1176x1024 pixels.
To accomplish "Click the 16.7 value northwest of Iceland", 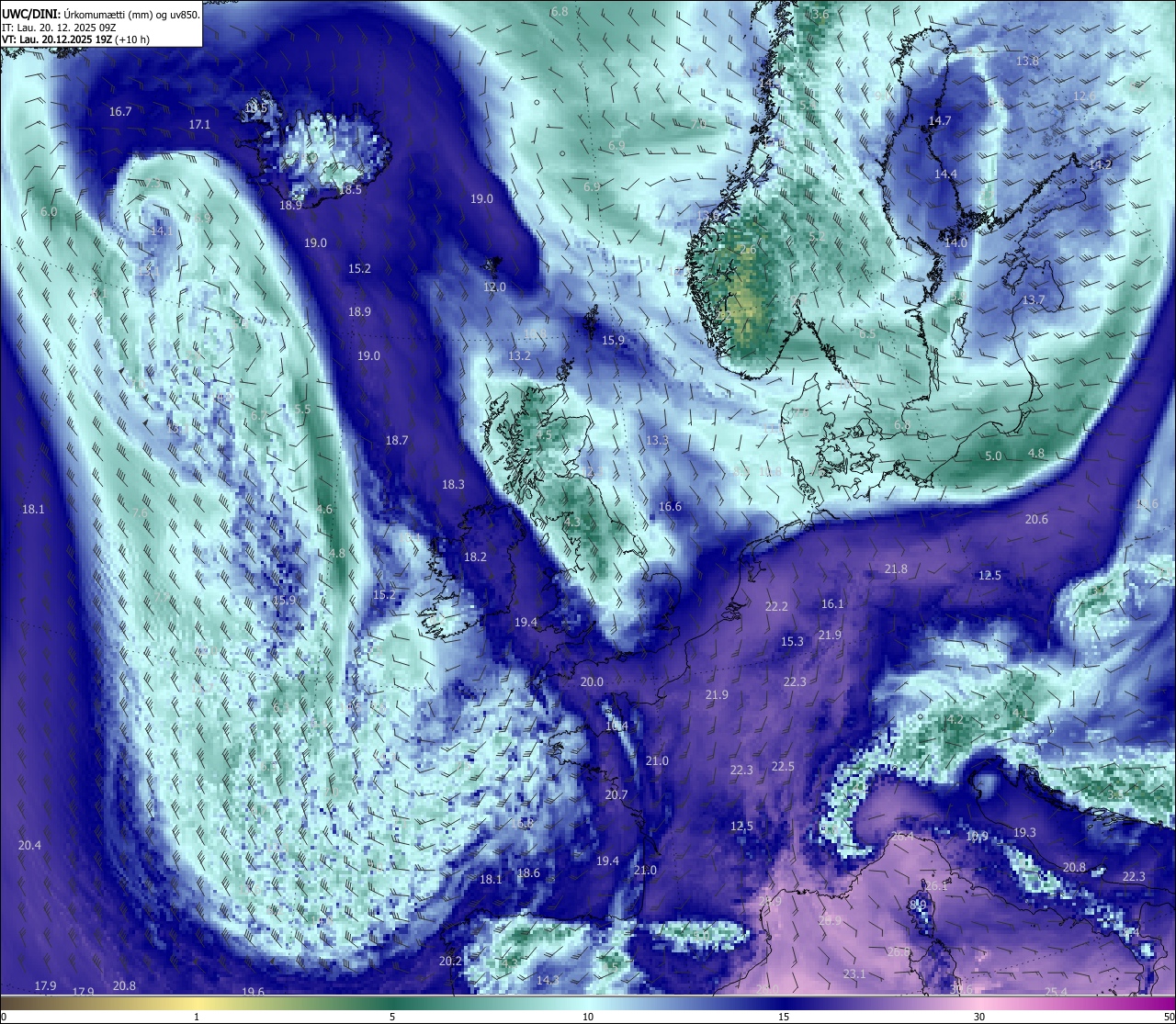I will (120, 111).
